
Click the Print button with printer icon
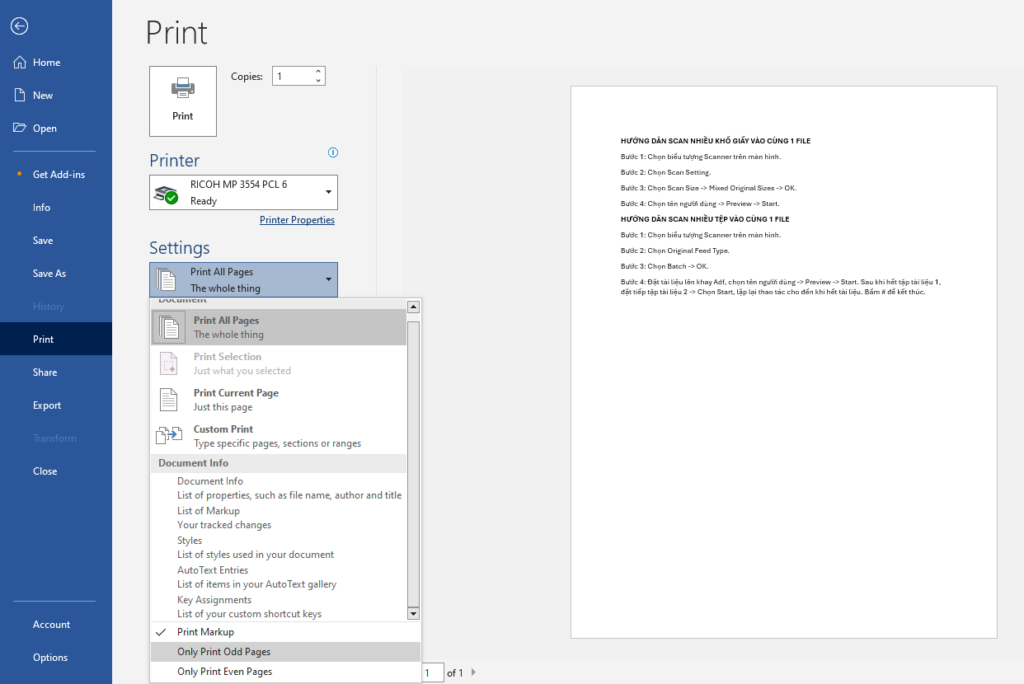[183, 101]
